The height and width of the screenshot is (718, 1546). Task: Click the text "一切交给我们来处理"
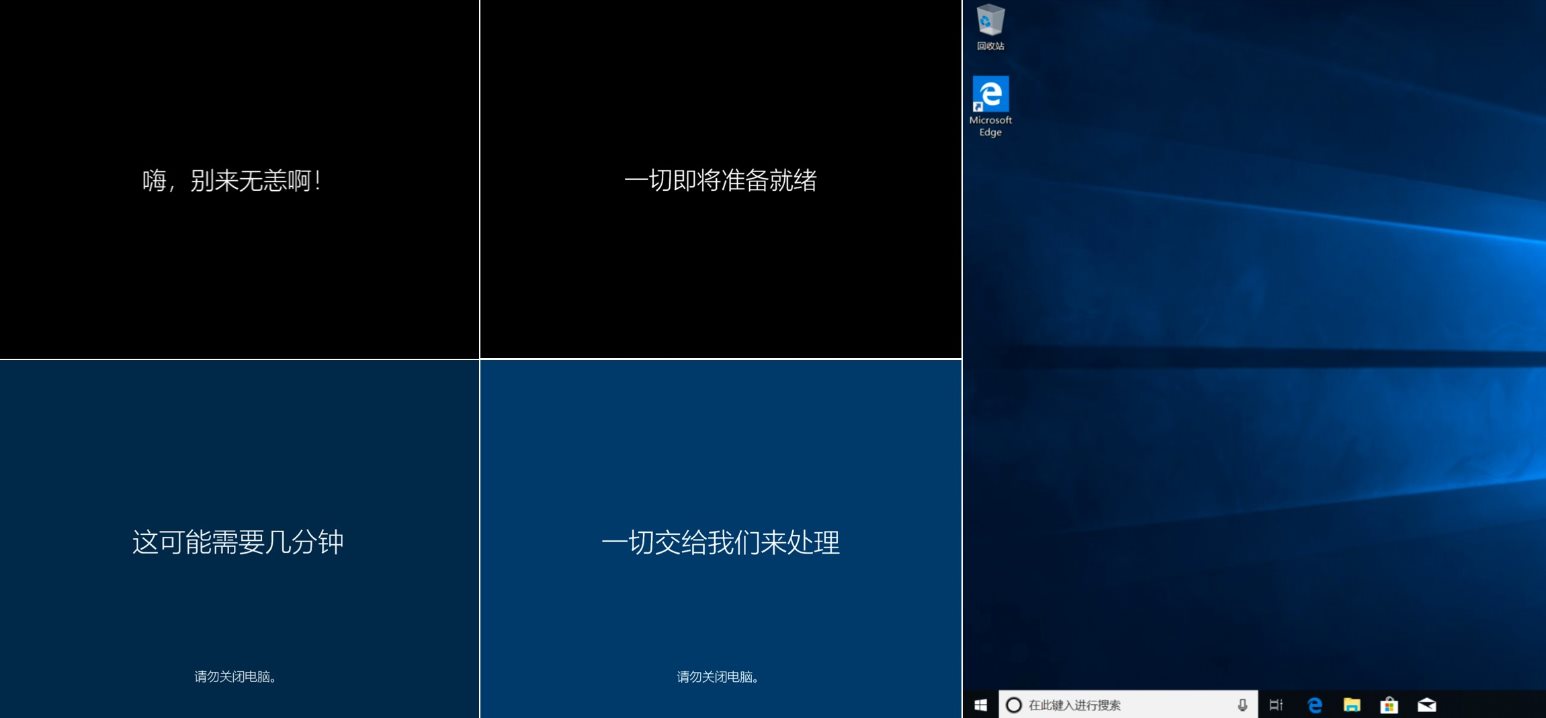[720, 543]
